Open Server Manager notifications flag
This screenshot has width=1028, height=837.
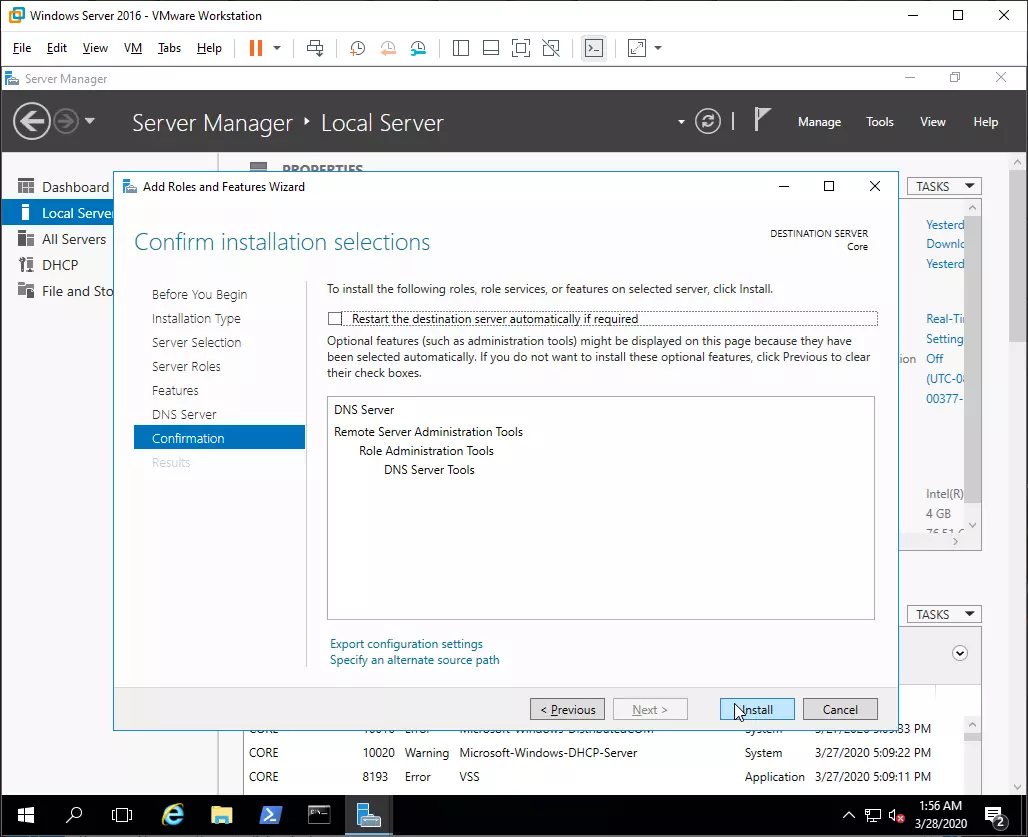[762, 120]
